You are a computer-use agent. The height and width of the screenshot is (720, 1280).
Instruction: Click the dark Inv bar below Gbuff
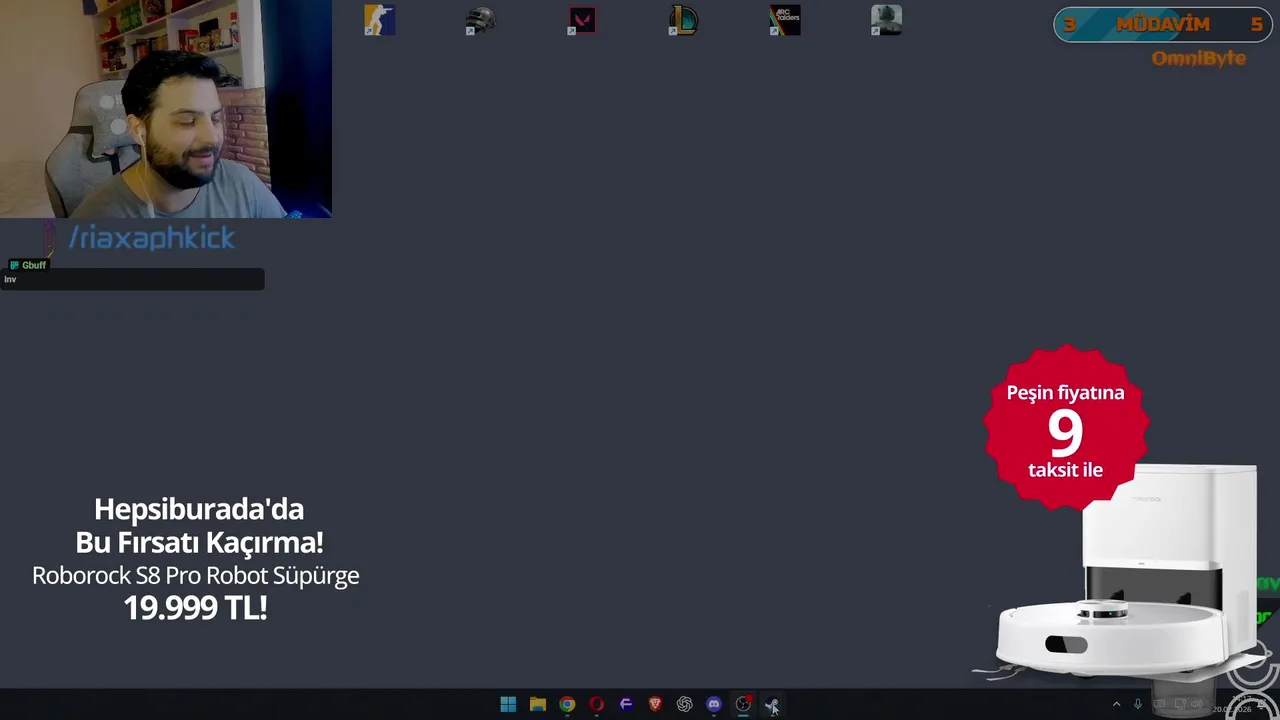[x=132, y=280]
